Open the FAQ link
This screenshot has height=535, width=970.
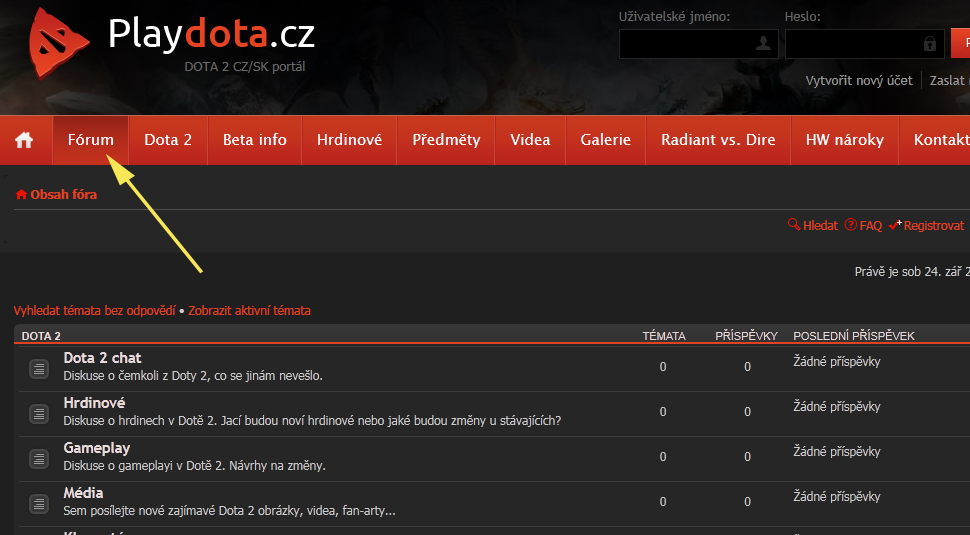tap(870, 226)
